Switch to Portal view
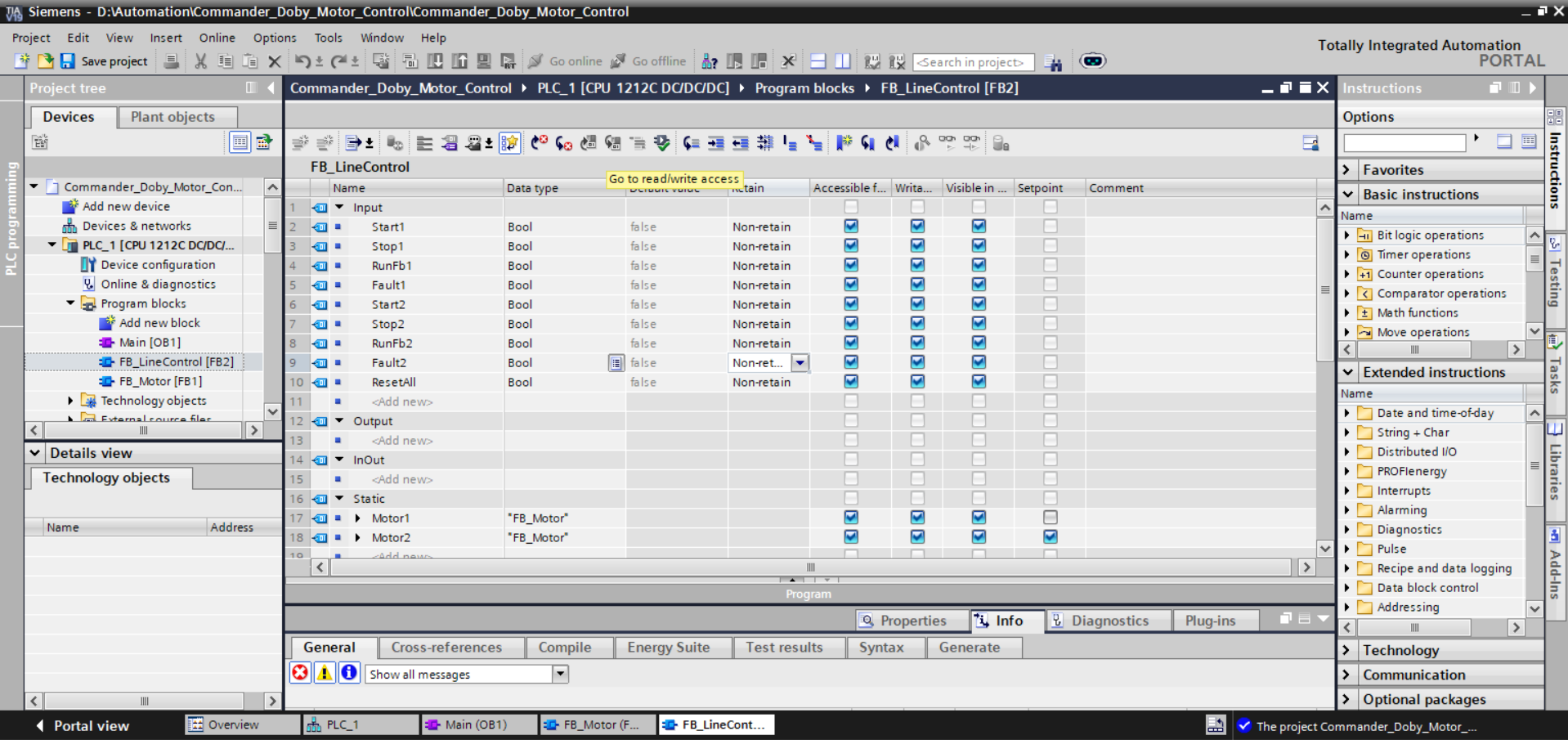 [82, 725]
